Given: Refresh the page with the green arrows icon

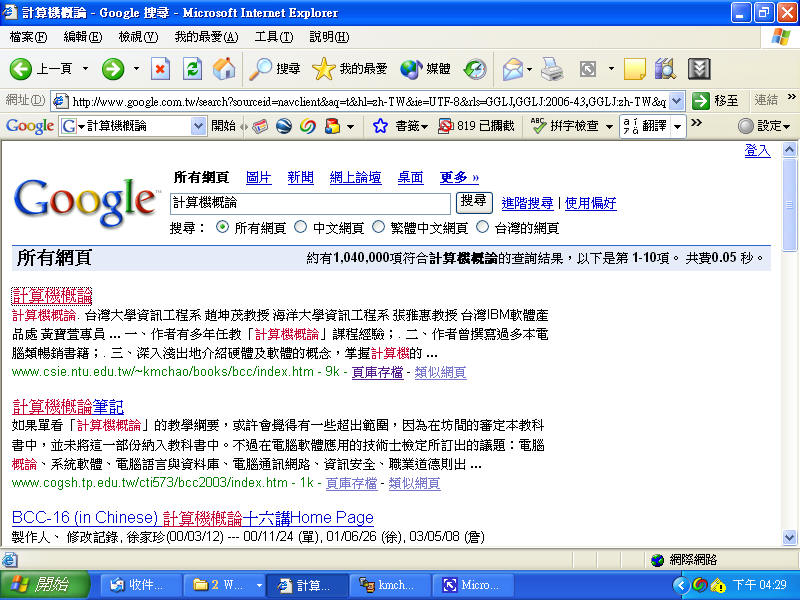Looking at the screenshot, I should click(x=192, y=69).
